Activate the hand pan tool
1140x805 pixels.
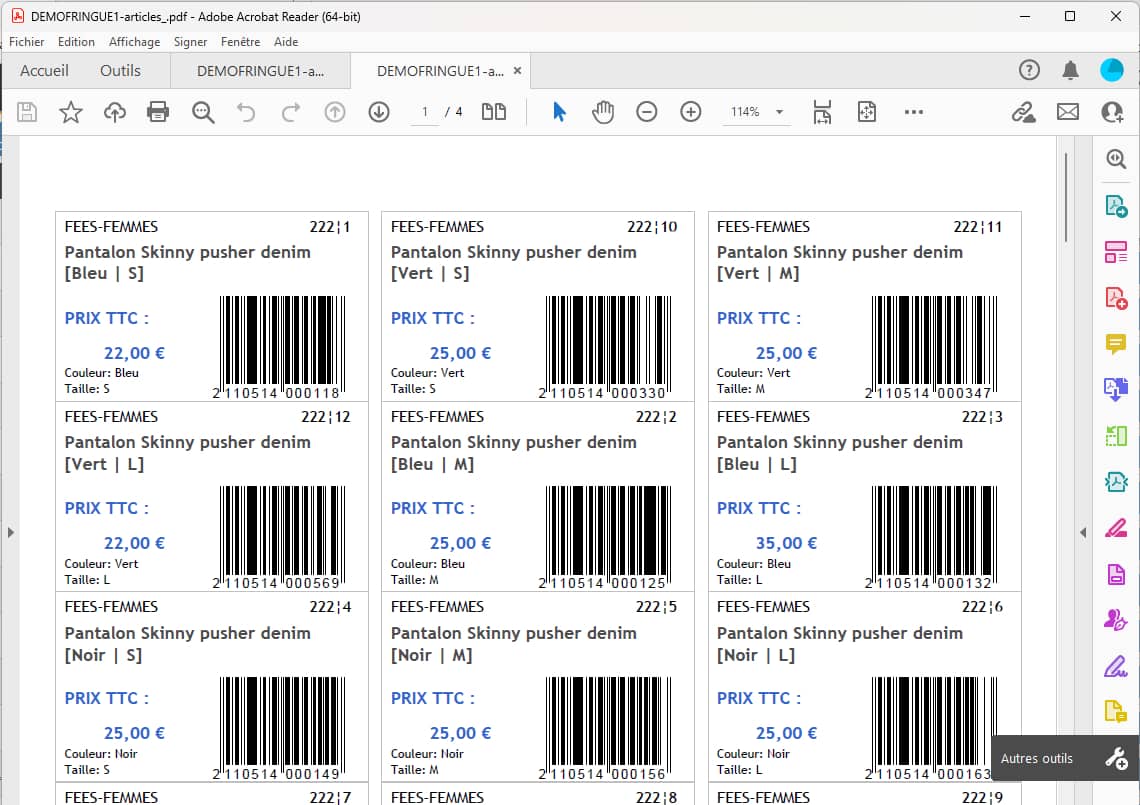pyautogui.click(x=603, y=112)
